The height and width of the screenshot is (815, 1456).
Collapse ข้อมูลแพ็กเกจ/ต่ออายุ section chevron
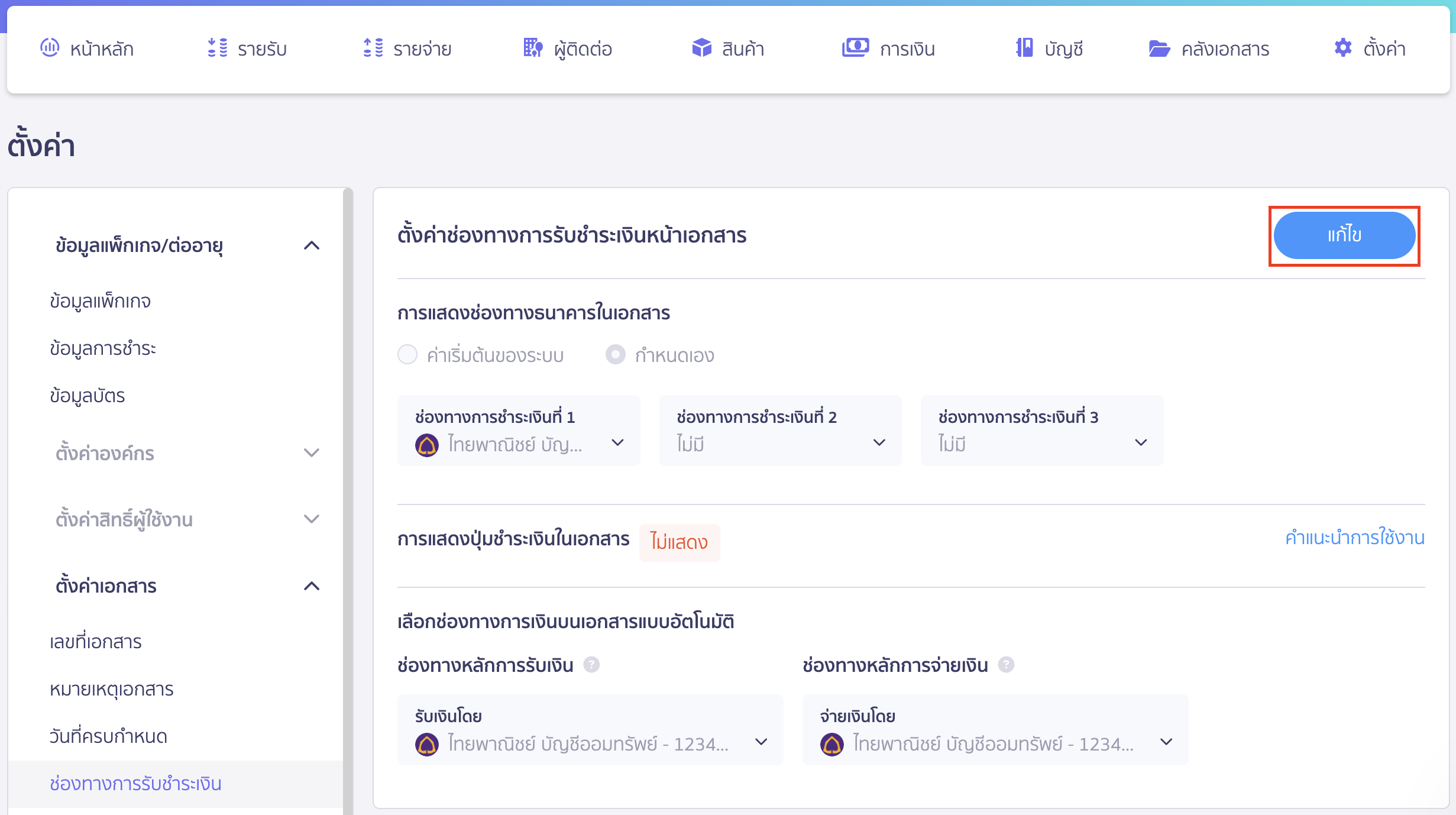[x=312, y=245]
